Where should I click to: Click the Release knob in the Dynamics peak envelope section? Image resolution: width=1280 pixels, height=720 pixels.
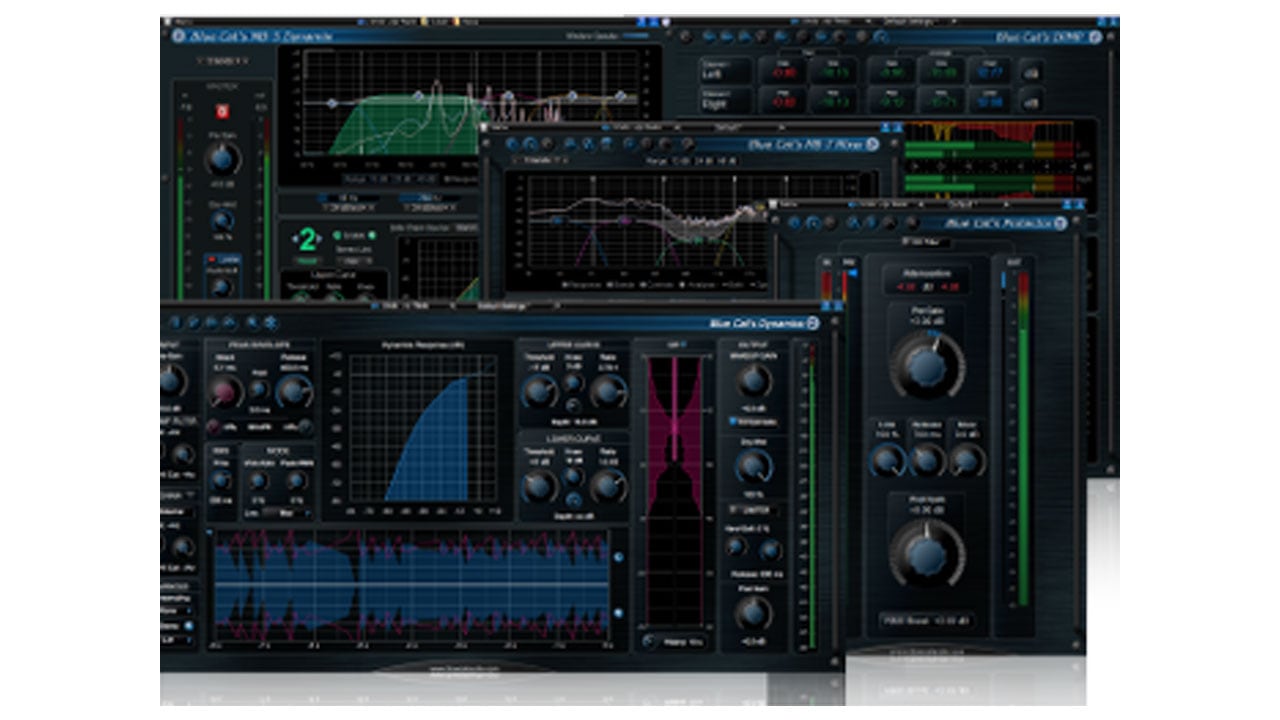coord(293,392)
